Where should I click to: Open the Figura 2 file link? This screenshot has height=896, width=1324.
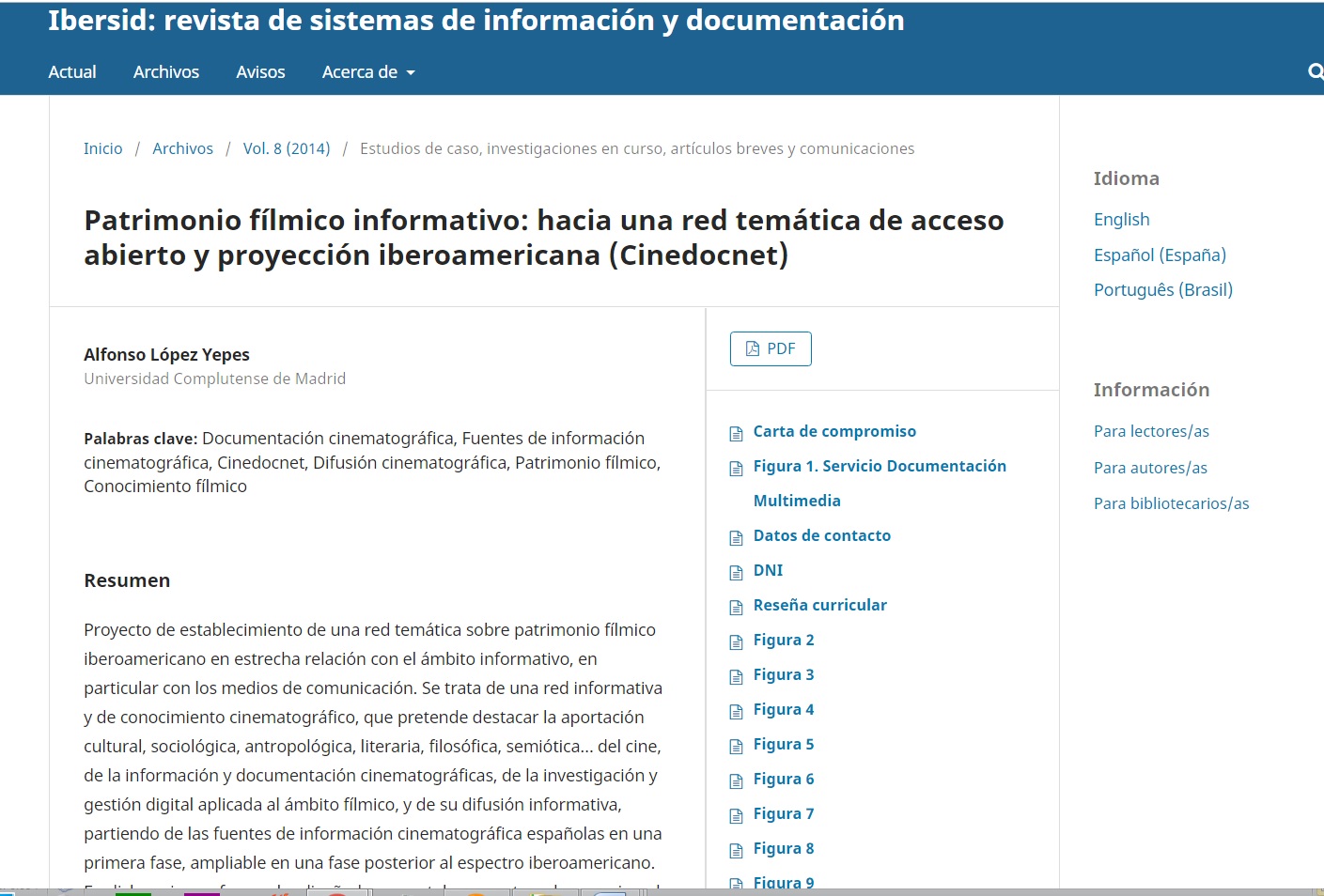[784, 640]
